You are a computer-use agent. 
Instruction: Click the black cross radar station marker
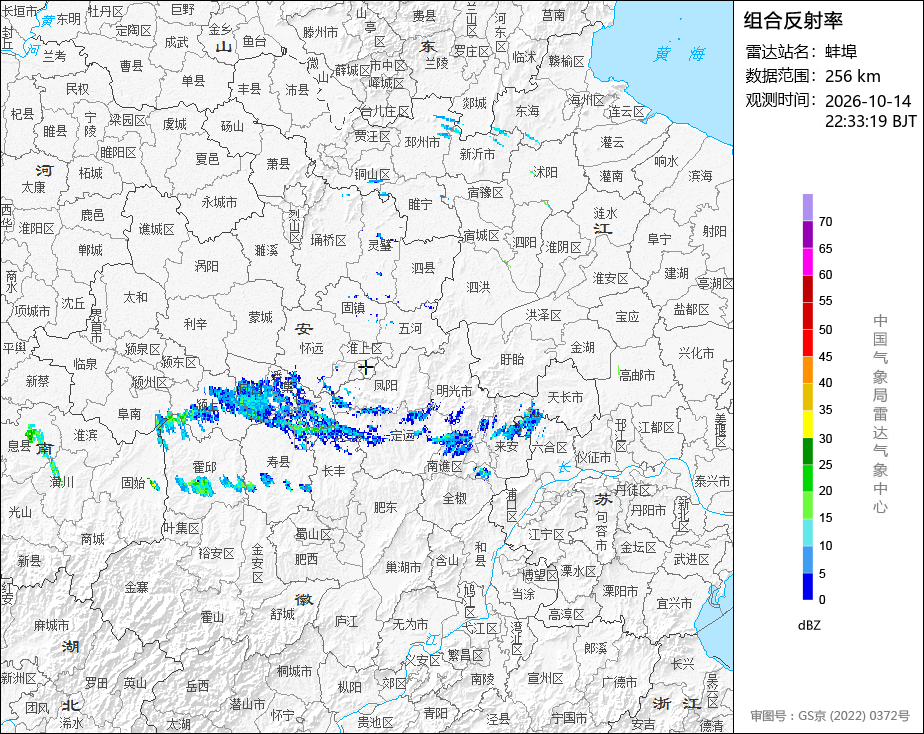tap(366, 368)
